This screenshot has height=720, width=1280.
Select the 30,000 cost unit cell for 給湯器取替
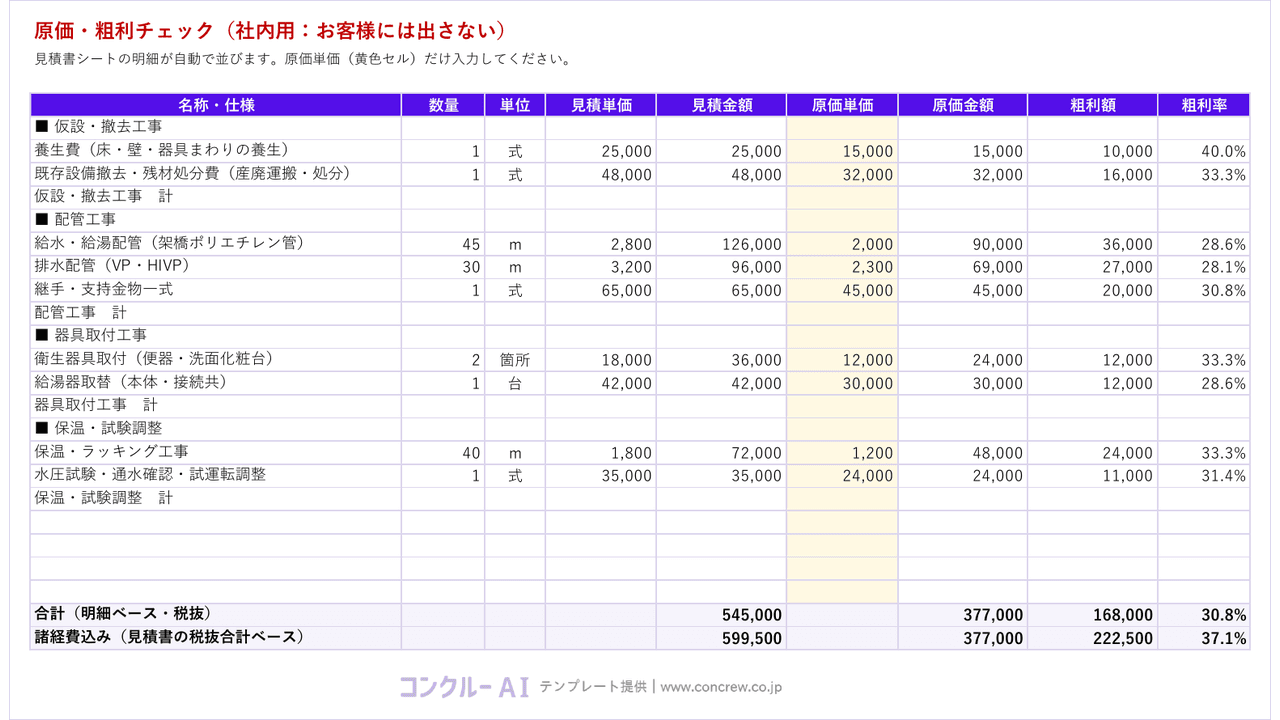pos(842,383)
